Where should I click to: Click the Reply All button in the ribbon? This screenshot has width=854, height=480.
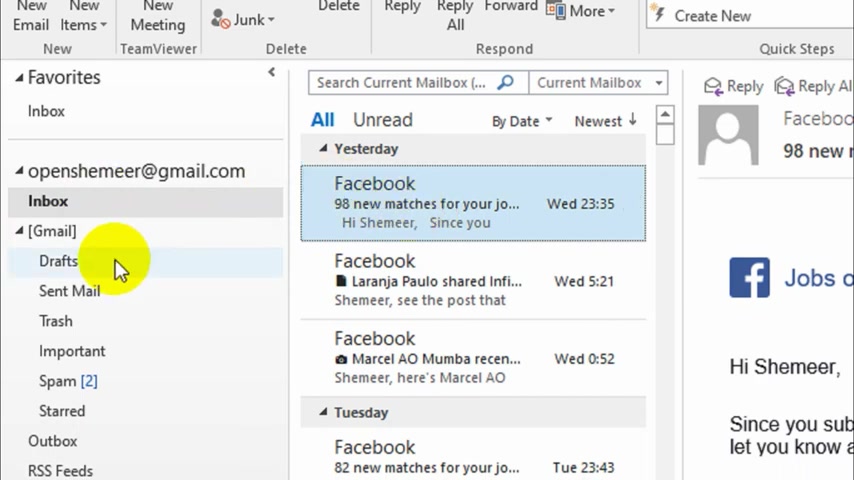[455, 15]
